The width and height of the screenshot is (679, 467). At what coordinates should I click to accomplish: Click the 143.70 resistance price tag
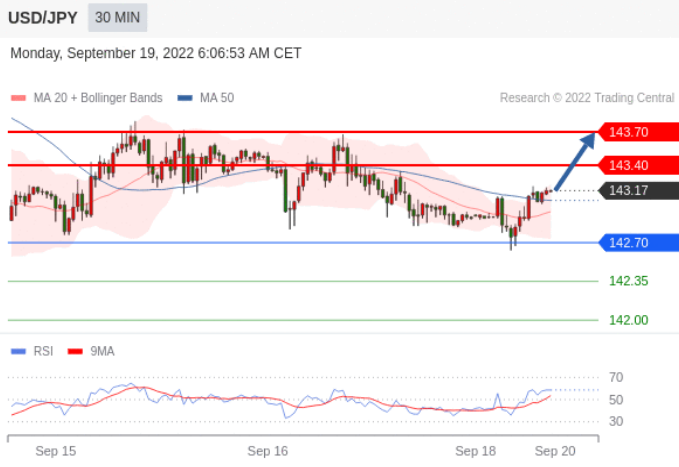pyautogui.click(x=638, y=132)
